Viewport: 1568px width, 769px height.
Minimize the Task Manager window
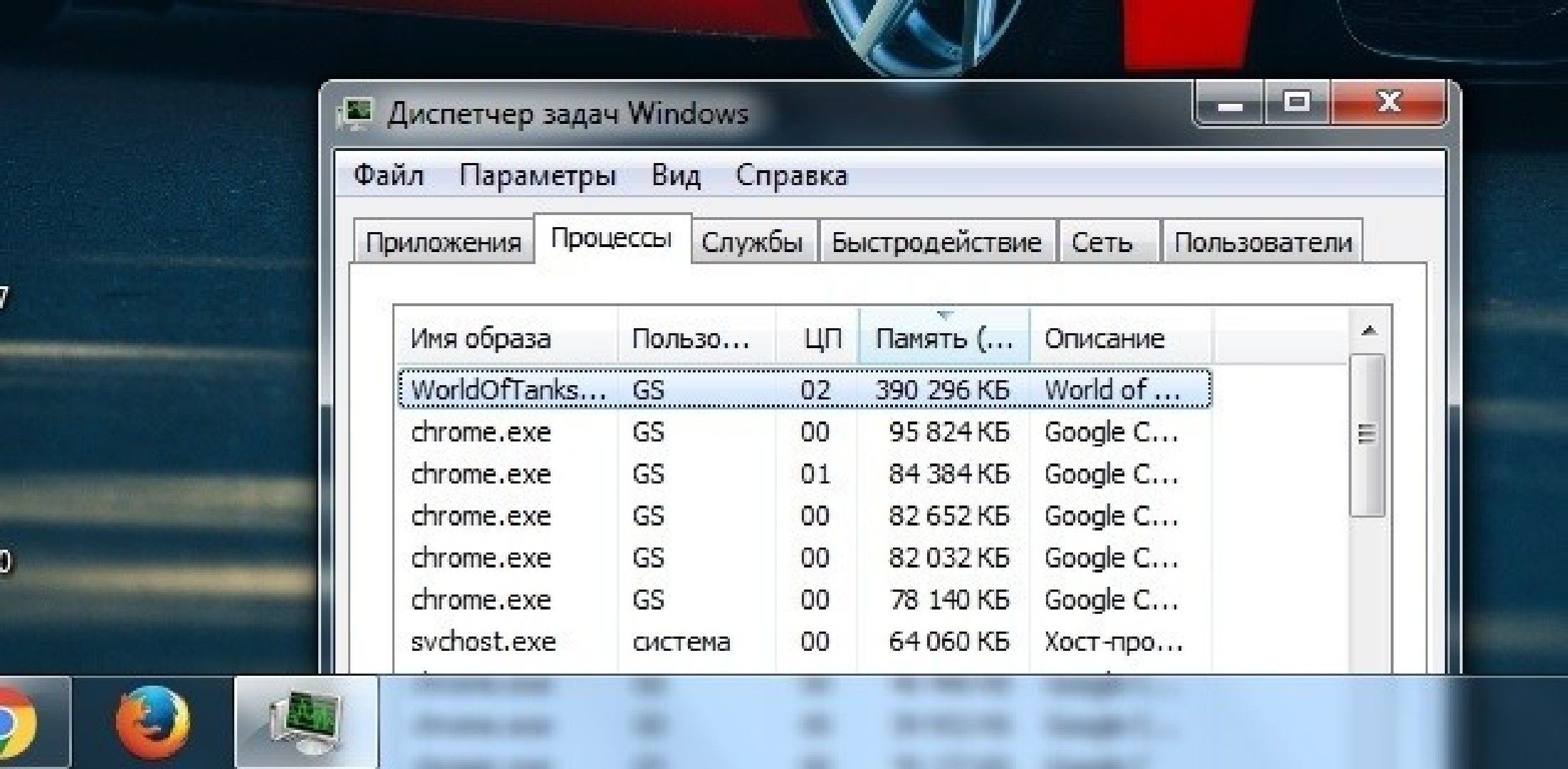click(x=1230, y=104)
